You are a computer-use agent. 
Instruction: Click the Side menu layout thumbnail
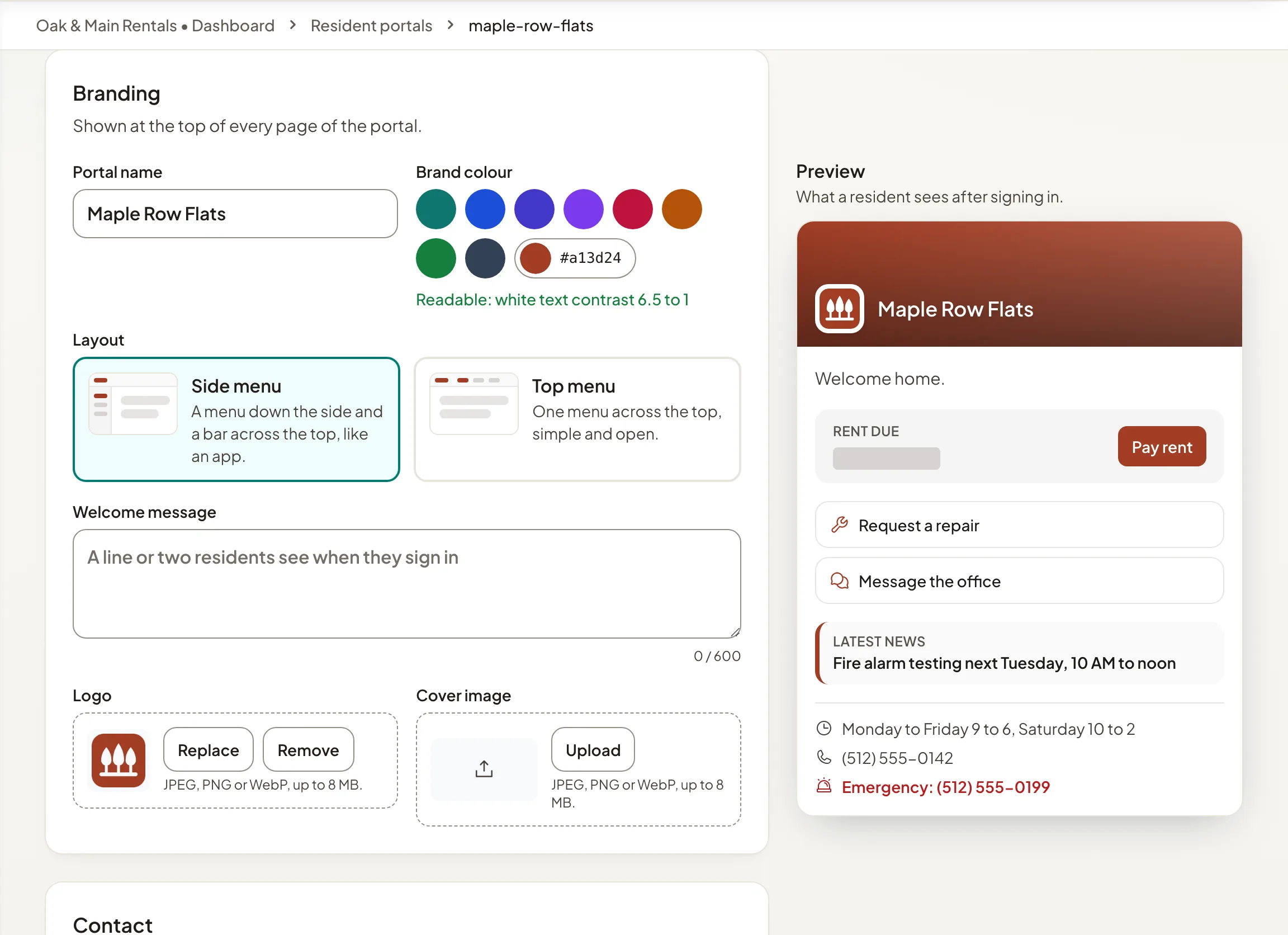click(x=133, y=403)
